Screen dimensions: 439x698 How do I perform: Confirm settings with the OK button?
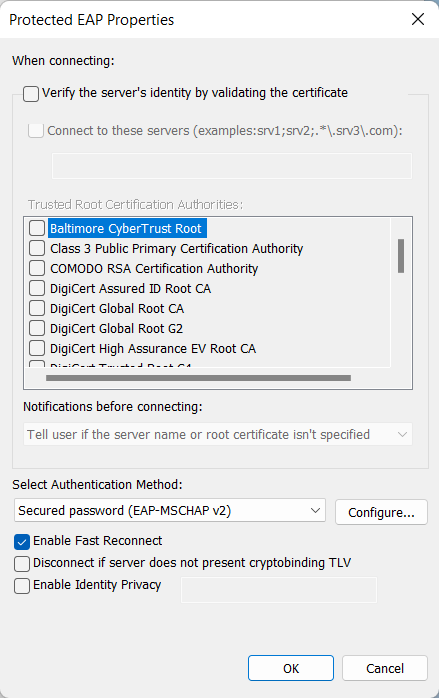(291, 668)
